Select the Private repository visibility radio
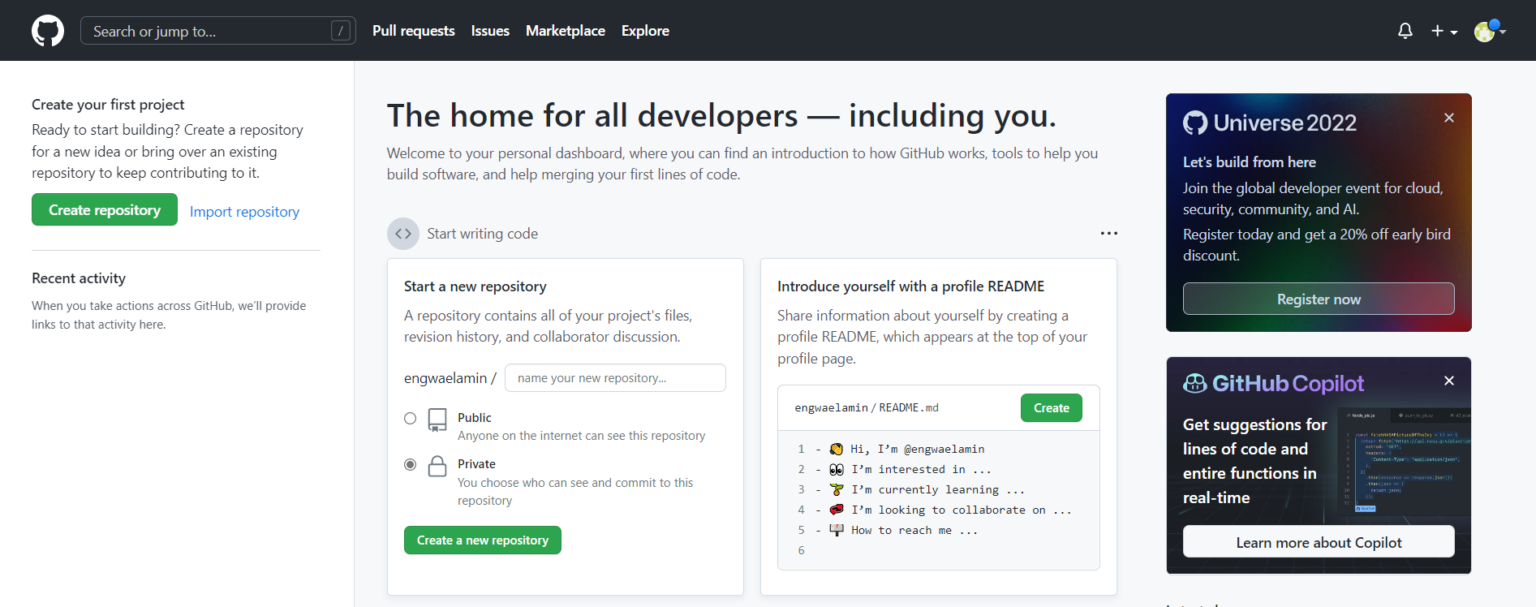Screen dimensions: 1536x607 click(x=409, y=464)
